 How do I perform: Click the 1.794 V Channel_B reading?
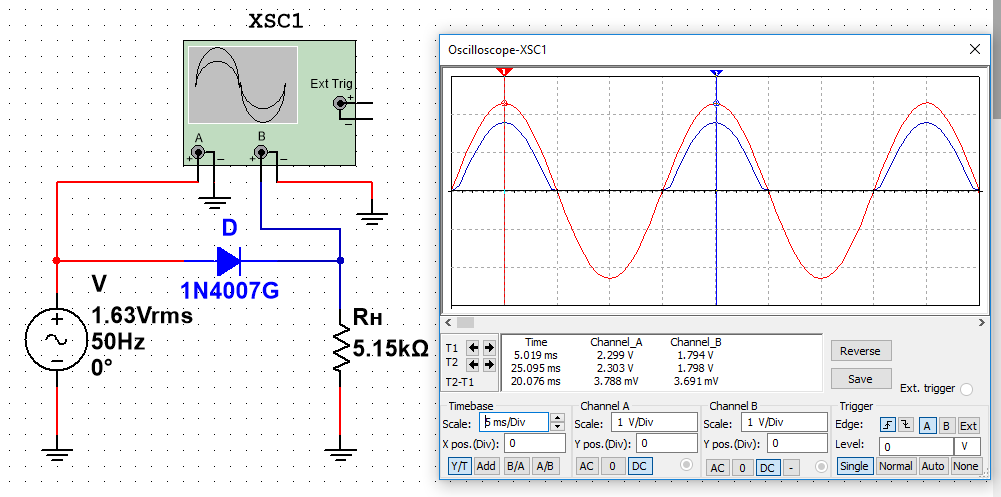click(x=696, y=354)
